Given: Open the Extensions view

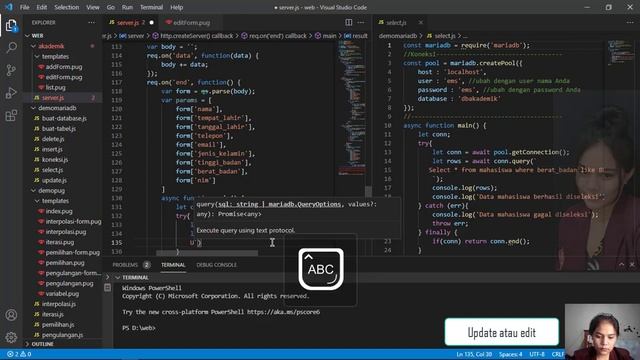Looking at the screenshot, I should tap(11, 116).
